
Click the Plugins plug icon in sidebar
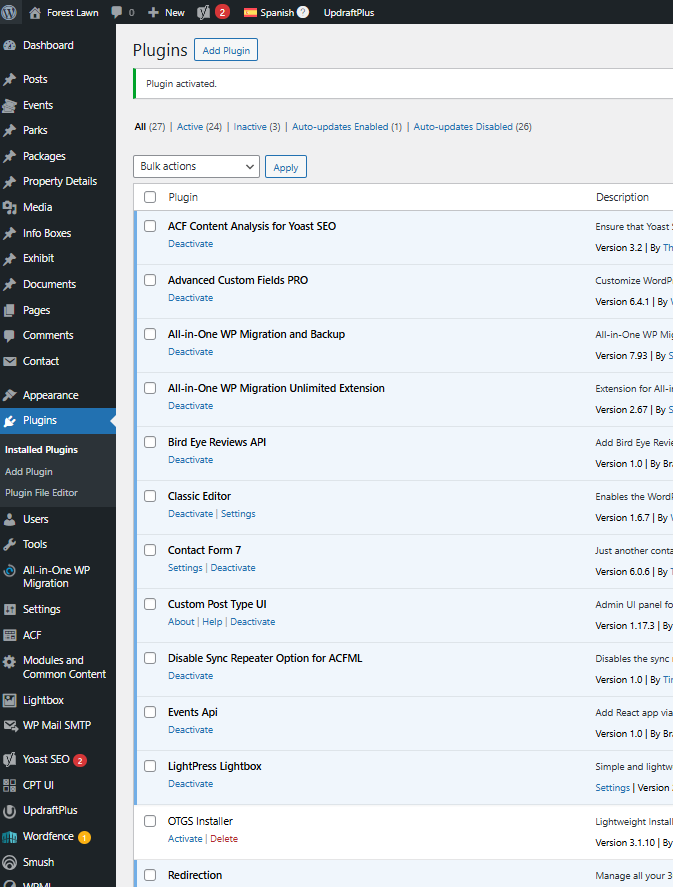(x=10, y=421)
